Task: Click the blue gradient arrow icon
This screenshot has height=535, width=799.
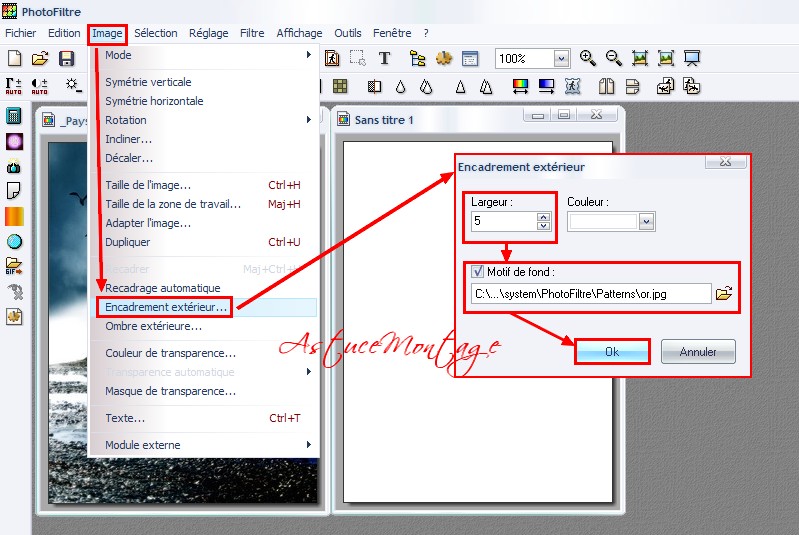Action: click(x=546, y=86)
